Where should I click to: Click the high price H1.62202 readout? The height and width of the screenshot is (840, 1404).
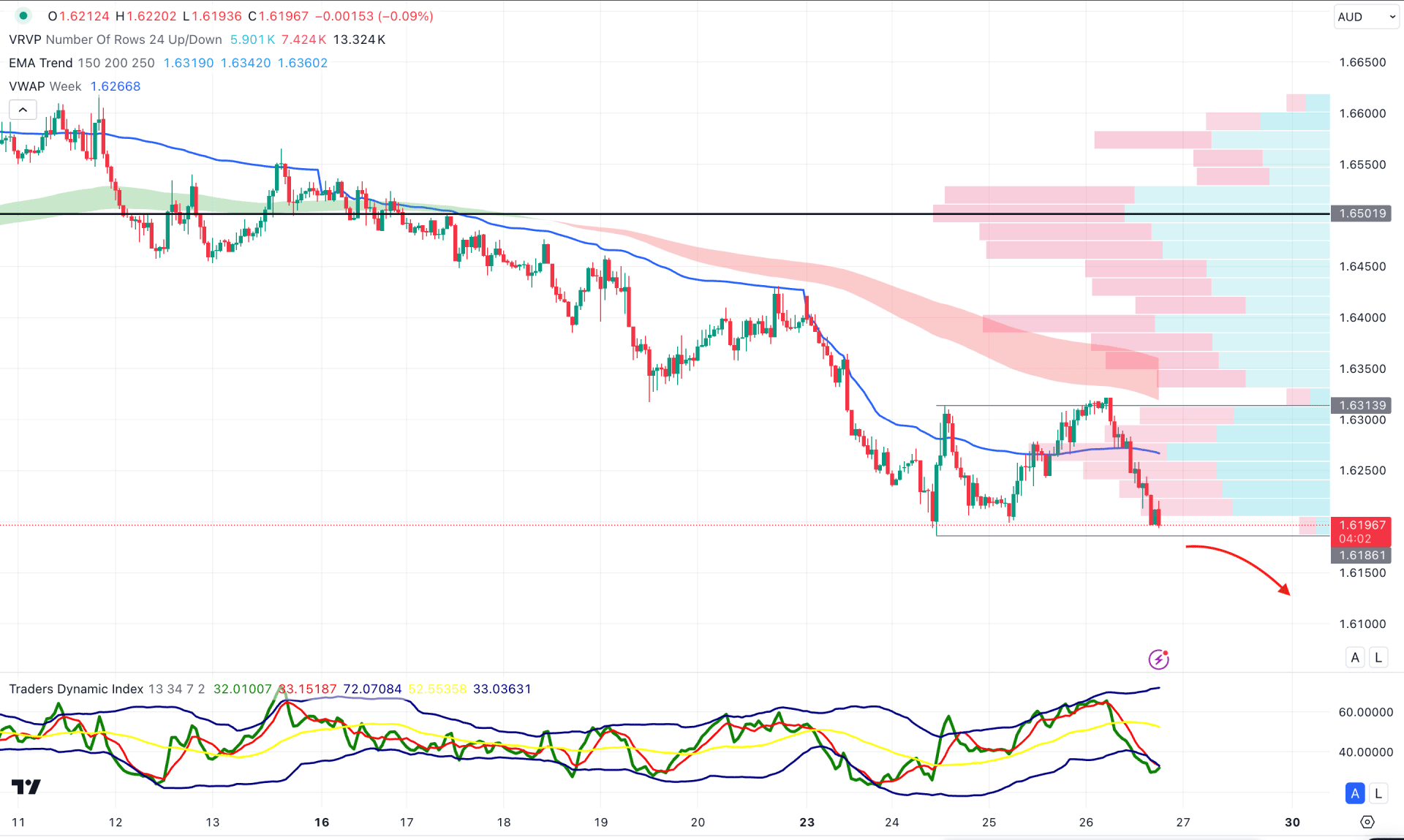tap(146, 16)
